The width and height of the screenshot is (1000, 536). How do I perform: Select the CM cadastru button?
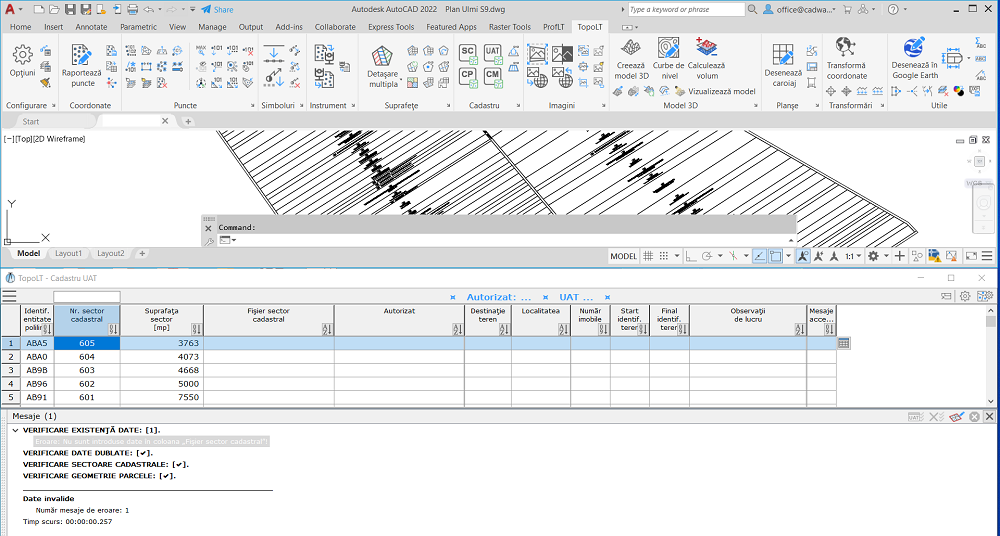coord(493,77)
